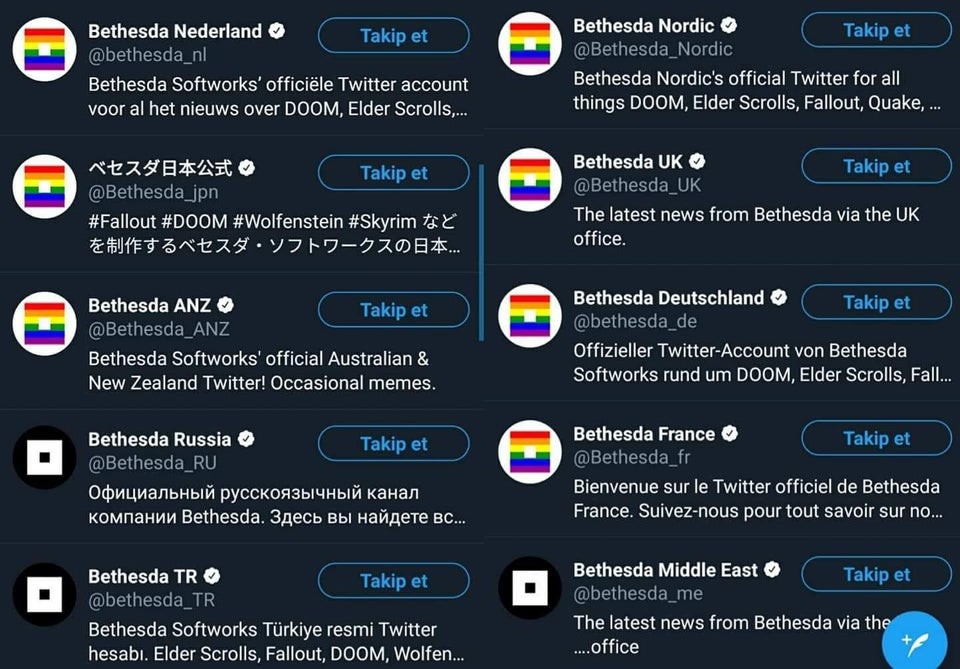The width and height of the screenshot is (960, 669).
Task: Follow Bethesda Middle East account
Action: click(877, 574)
